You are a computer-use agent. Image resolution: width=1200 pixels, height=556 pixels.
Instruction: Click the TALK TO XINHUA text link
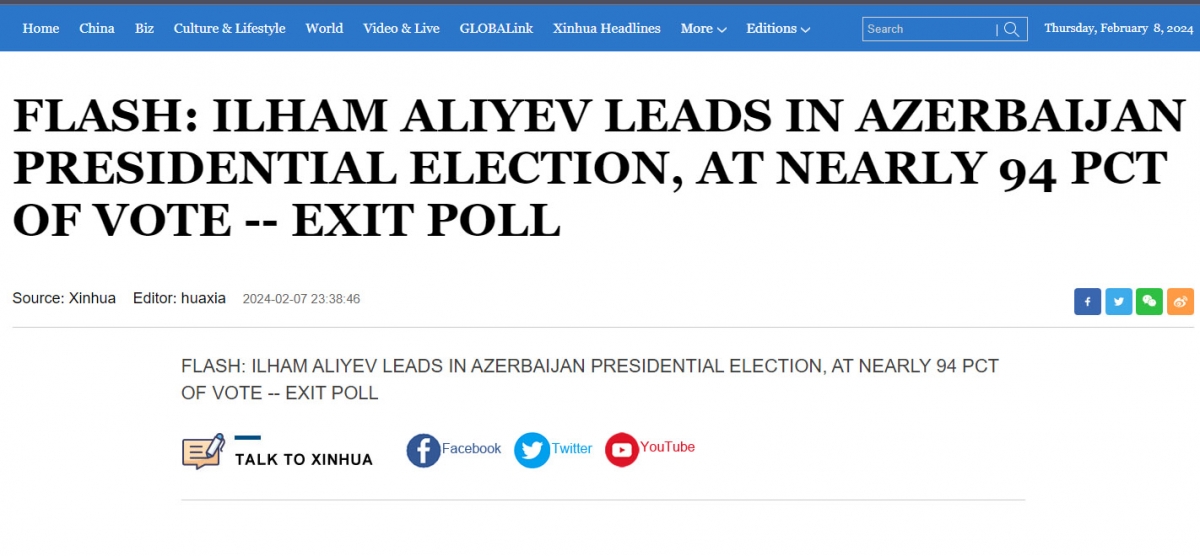coord(304,460)
